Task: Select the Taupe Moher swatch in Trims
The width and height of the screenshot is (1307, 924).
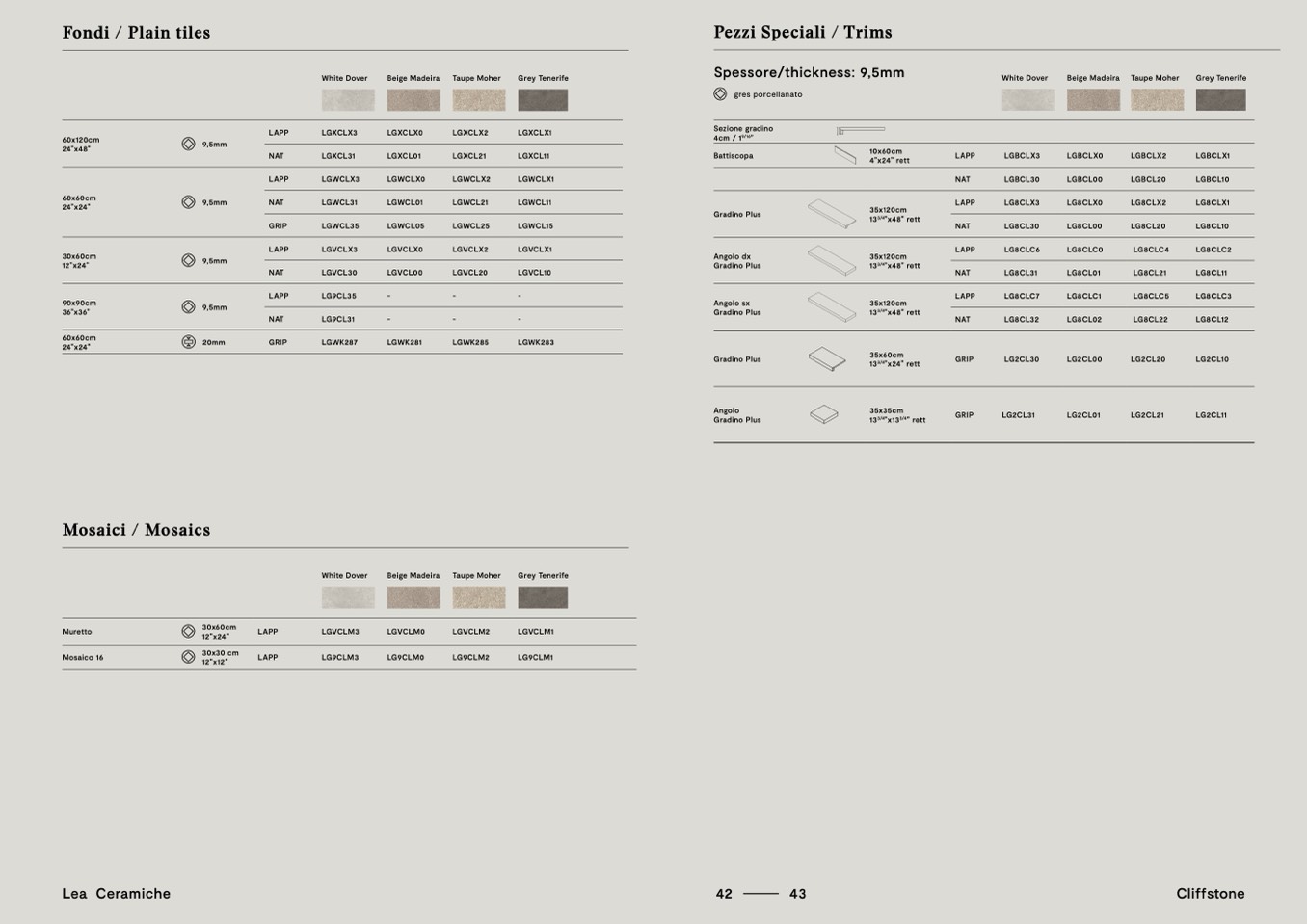Action: (x=1157, y=100)
